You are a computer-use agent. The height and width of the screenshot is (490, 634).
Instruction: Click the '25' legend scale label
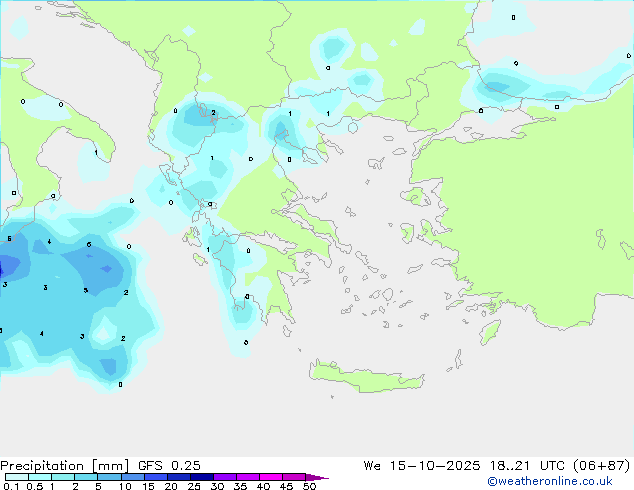pos(194,486)
